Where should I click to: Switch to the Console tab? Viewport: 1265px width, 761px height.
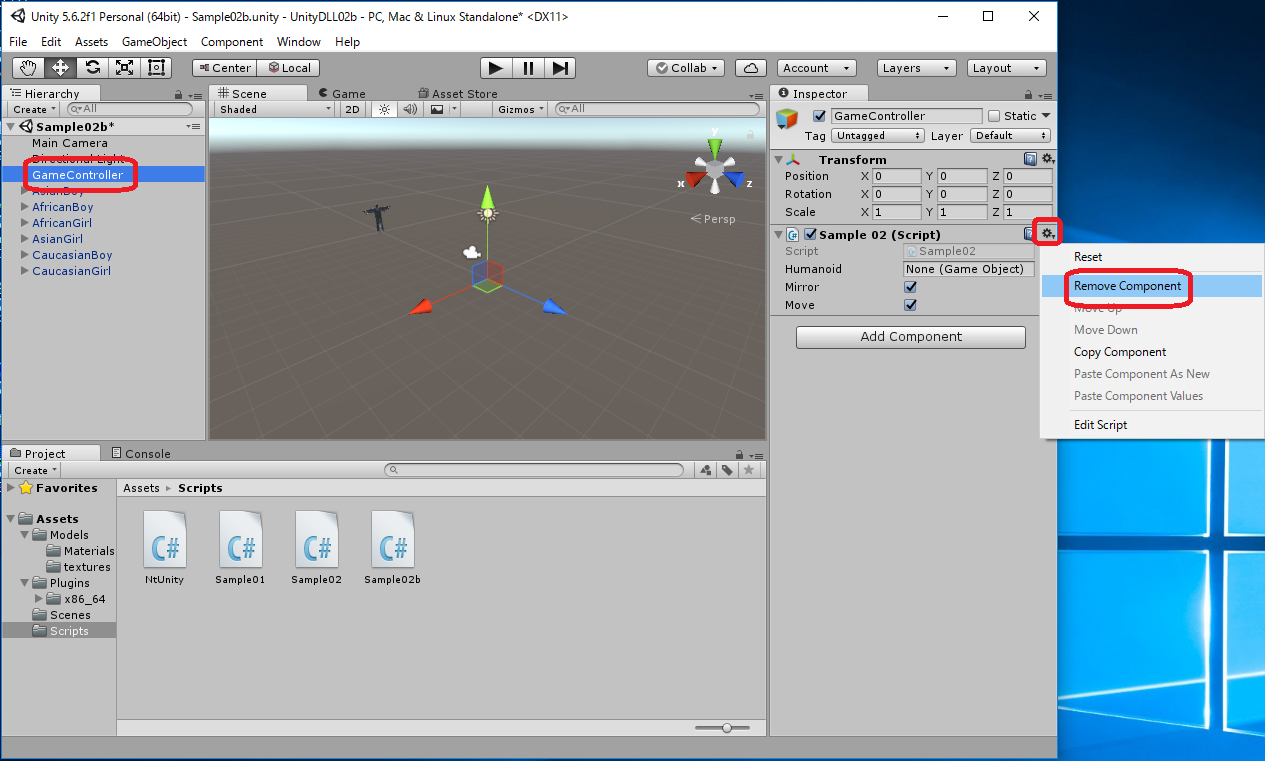pos(140,454)
